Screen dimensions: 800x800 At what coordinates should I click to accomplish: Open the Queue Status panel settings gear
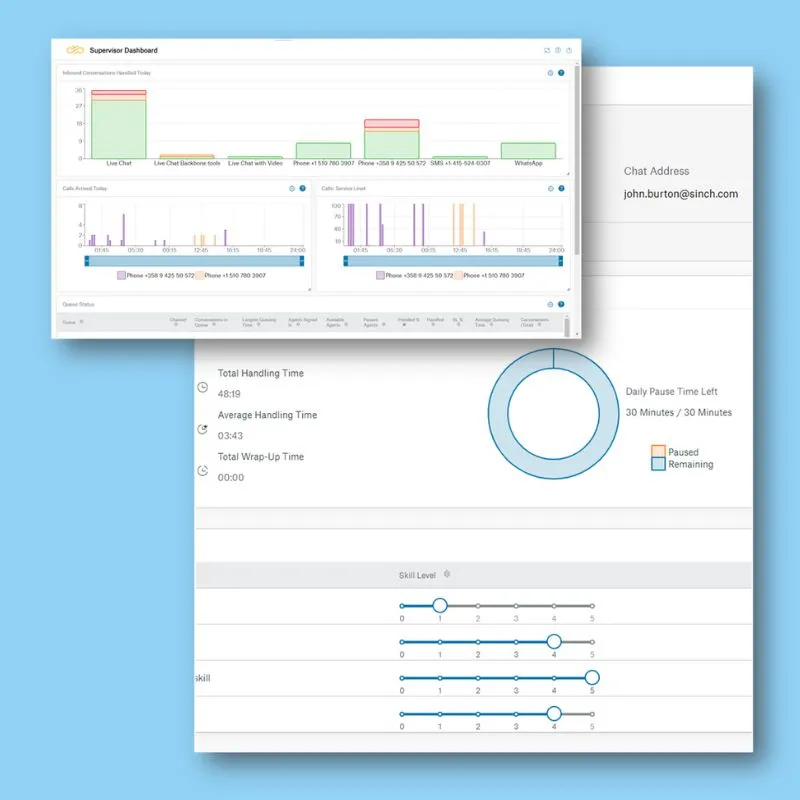tap(550, 304)
